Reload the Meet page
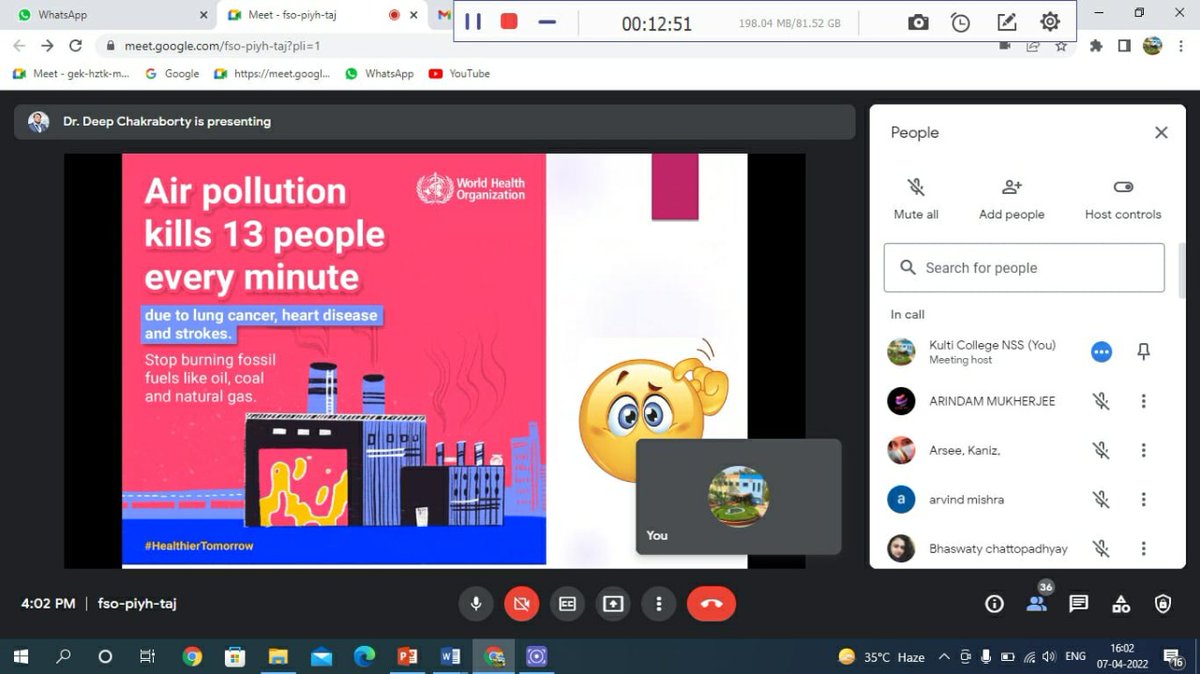The width and height of the screenshot is (1200, 674). (x=75, y=46)
